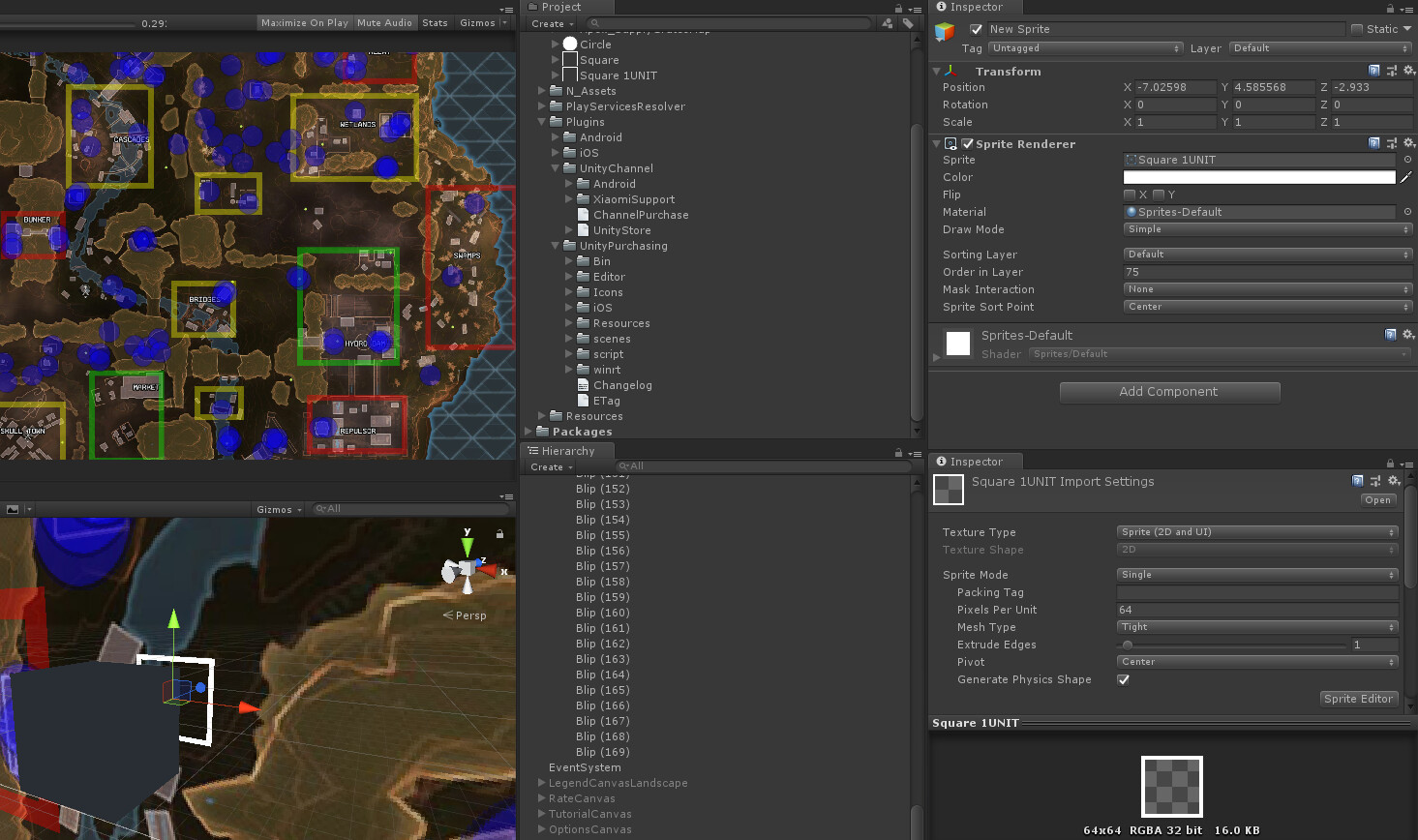Click the Add Component button
1418x840 pixels.
pyautogui.click(x=1169, y=392)
